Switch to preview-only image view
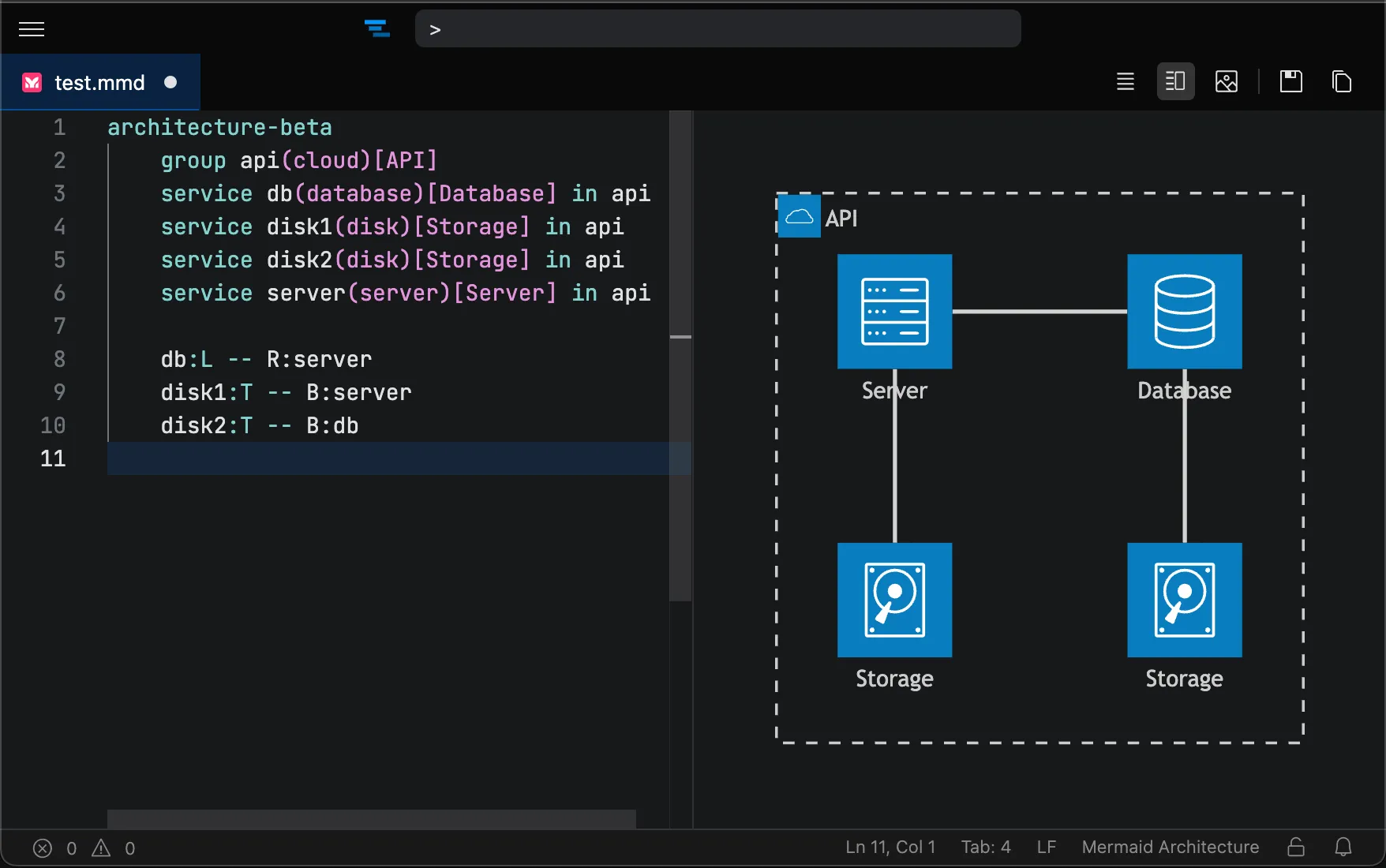The image size is (1386, 868). point(1226,81)
